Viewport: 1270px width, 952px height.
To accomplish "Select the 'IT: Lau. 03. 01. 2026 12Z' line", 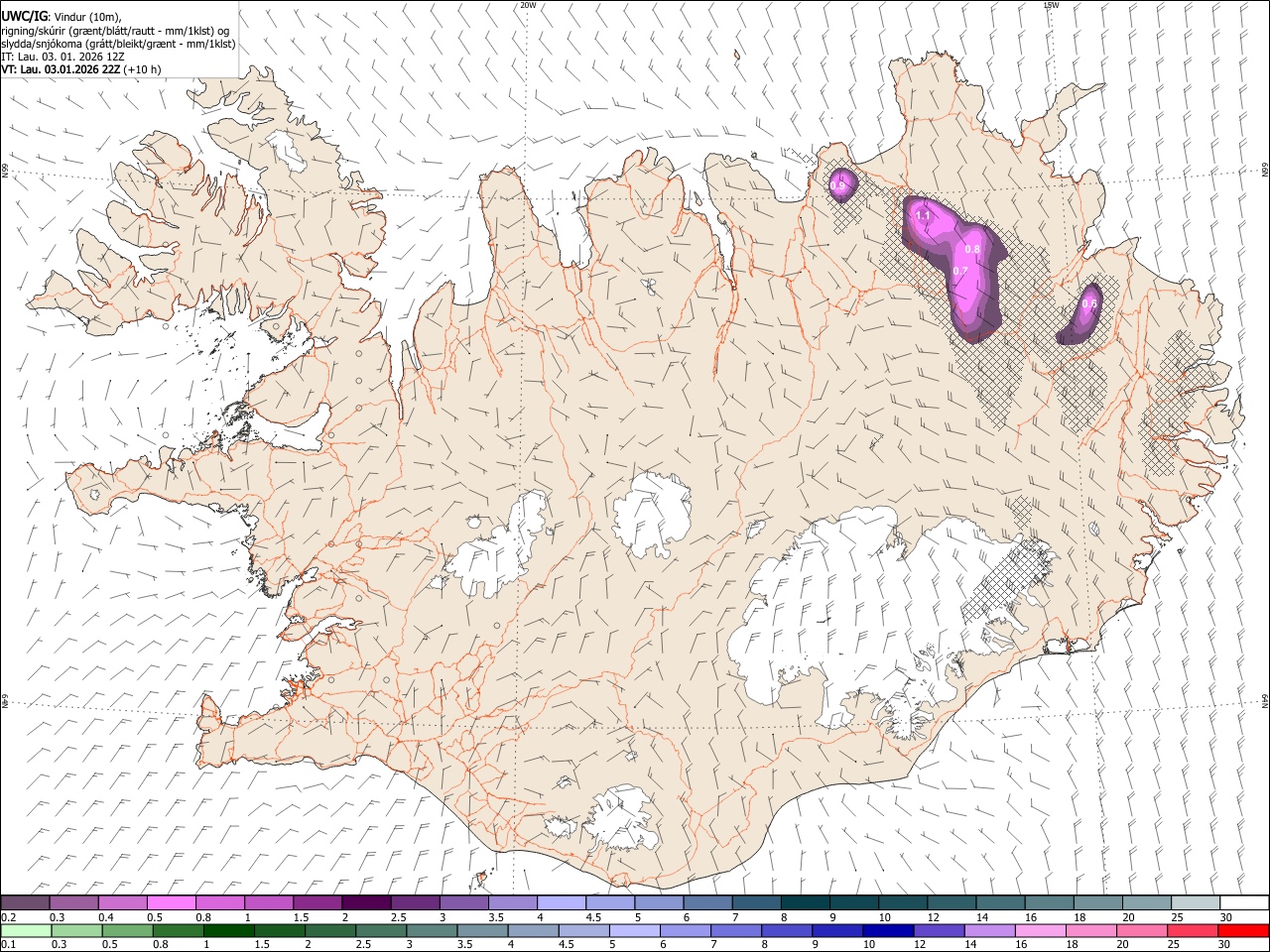I will [x=63, y=57].
